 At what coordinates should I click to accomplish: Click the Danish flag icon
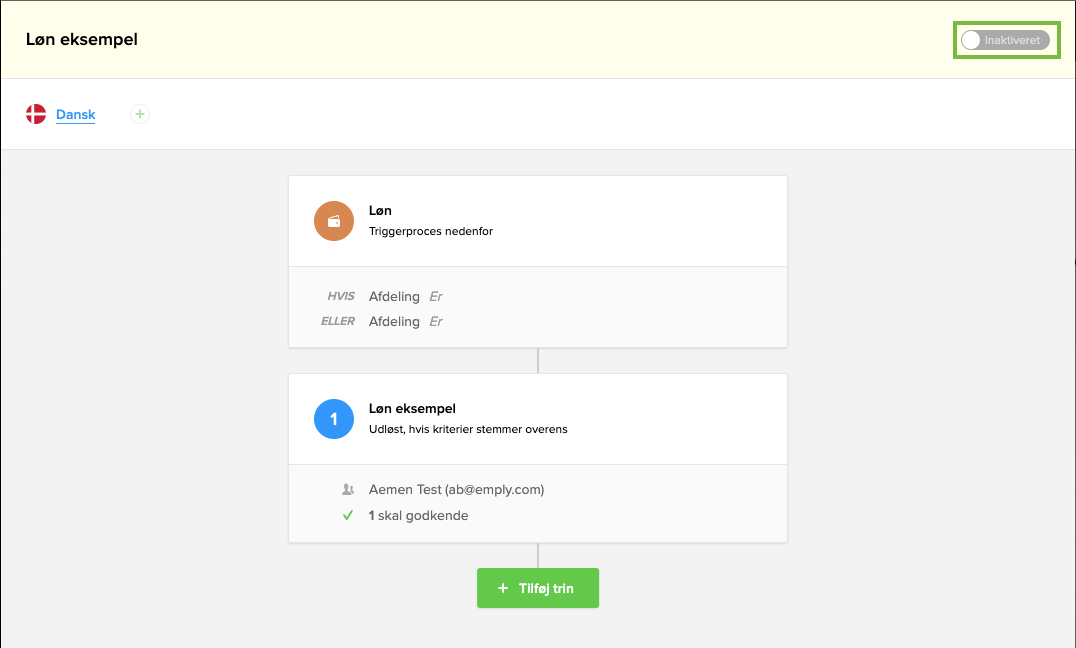coord(36,114)
